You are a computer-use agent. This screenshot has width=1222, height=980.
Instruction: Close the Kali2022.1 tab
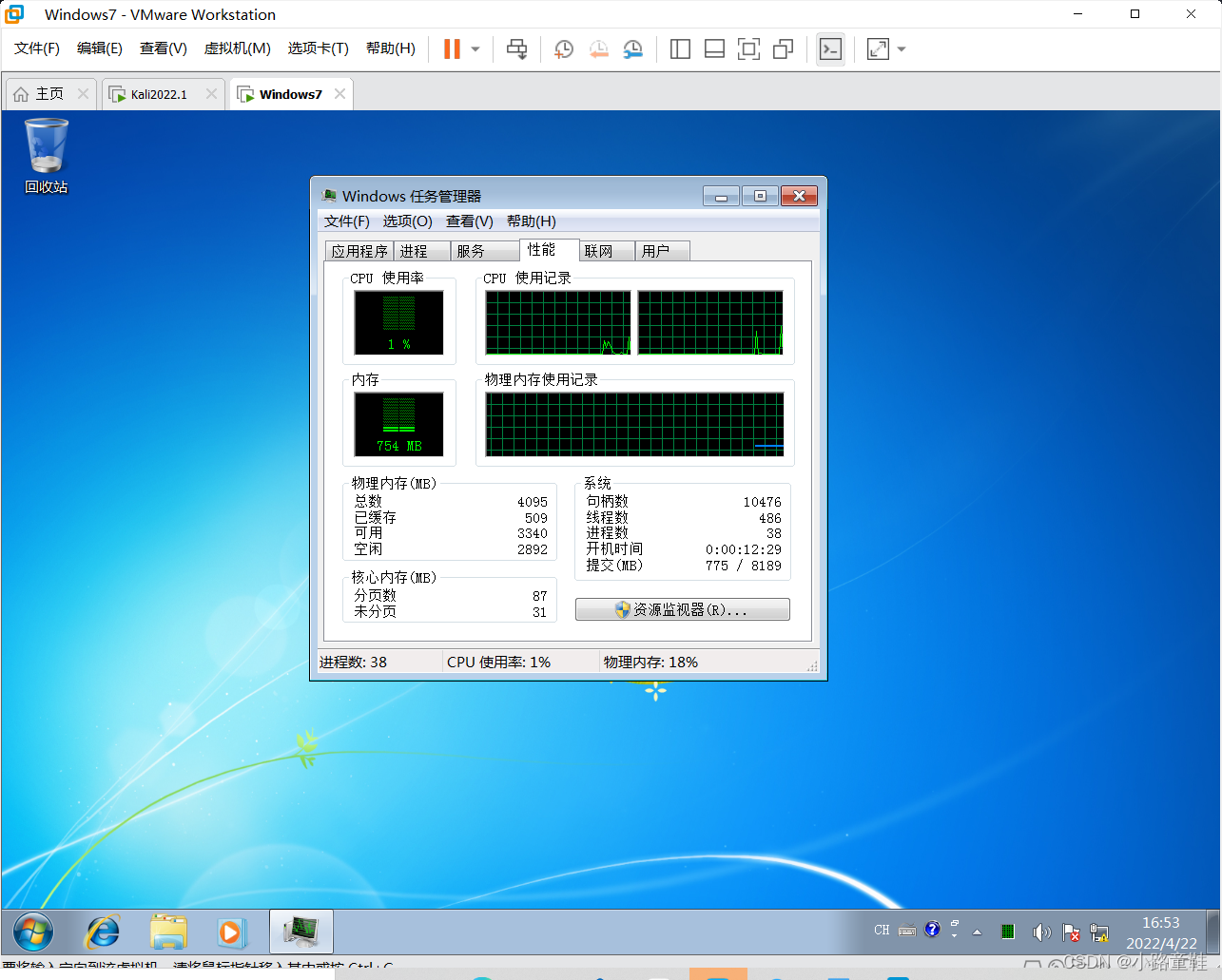click(211, 94)
